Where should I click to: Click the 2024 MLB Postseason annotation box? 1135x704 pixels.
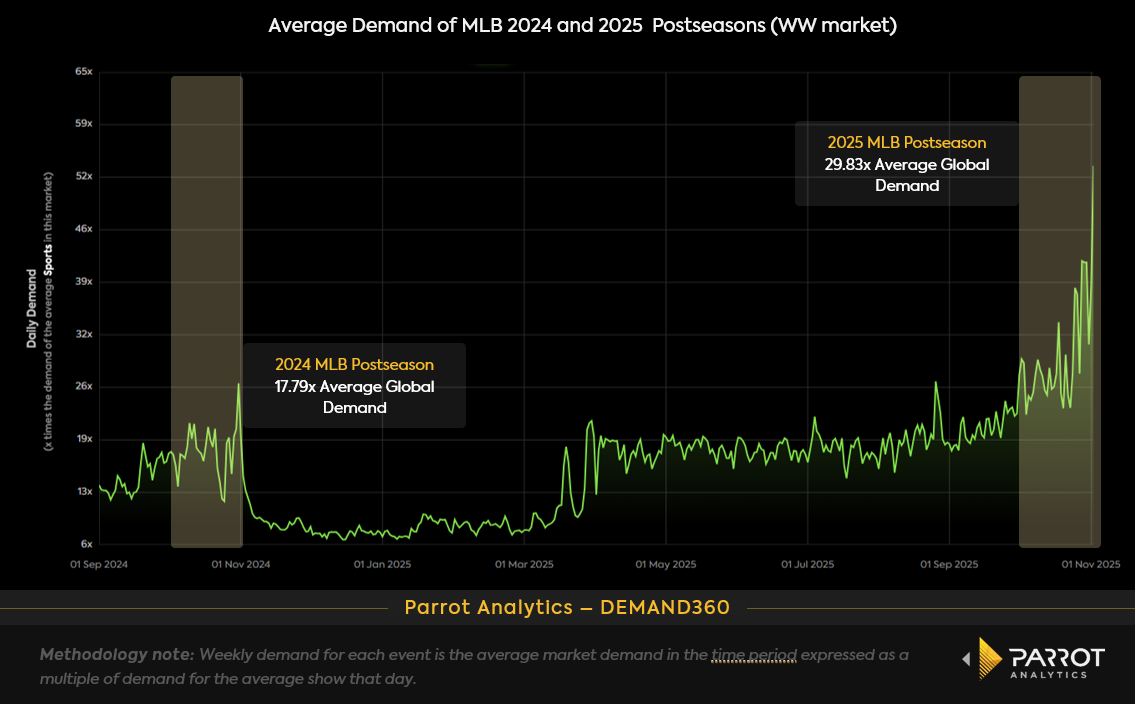coord(354,384)
